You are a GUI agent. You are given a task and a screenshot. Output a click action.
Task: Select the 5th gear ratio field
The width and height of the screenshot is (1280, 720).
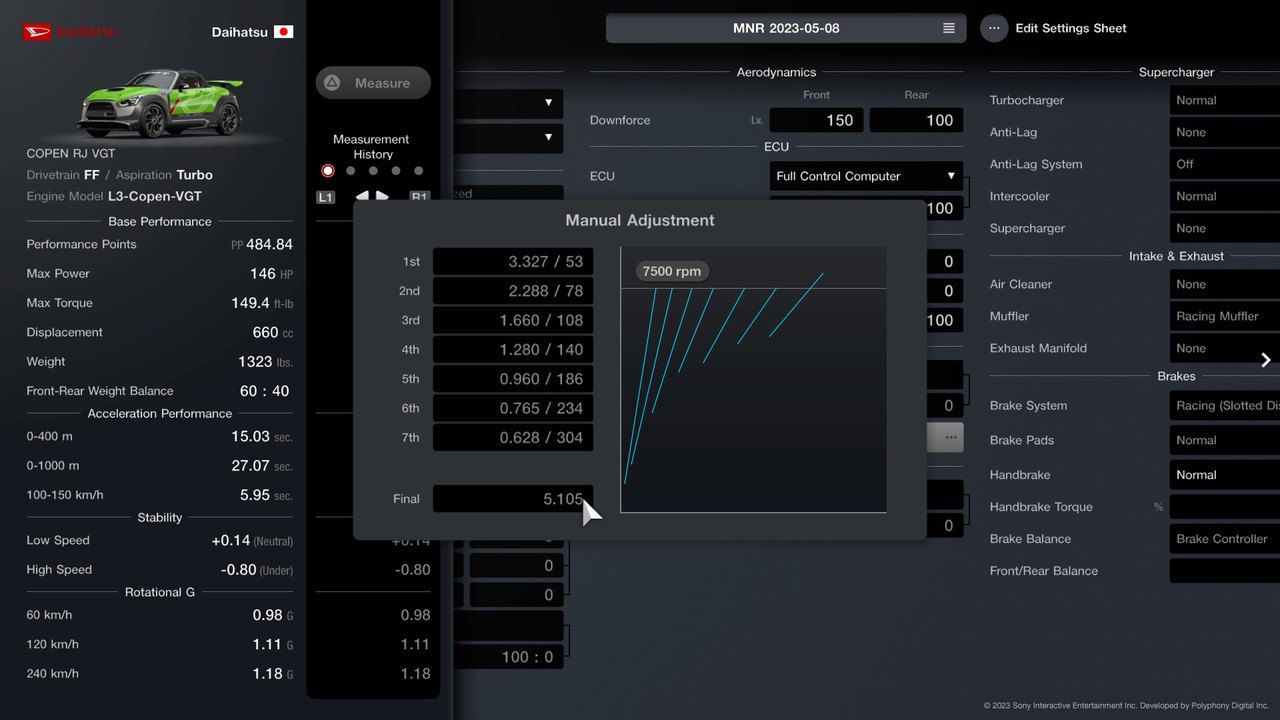513,379
